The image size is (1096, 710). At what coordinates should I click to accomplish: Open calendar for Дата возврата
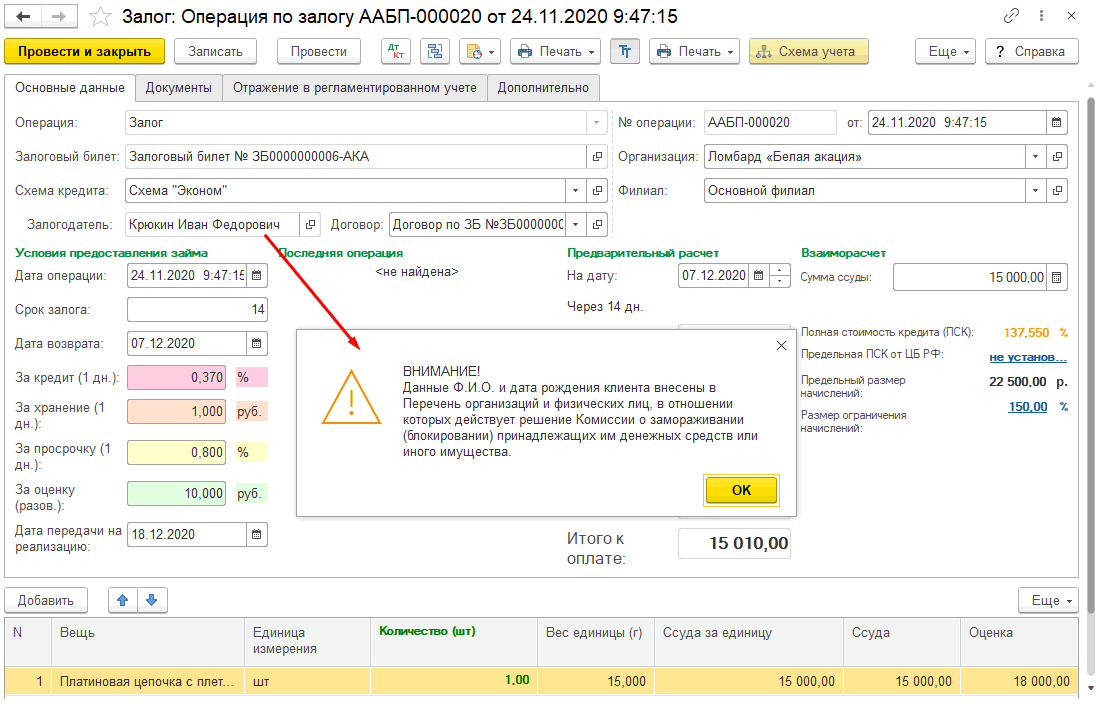(x=257, y=343)
